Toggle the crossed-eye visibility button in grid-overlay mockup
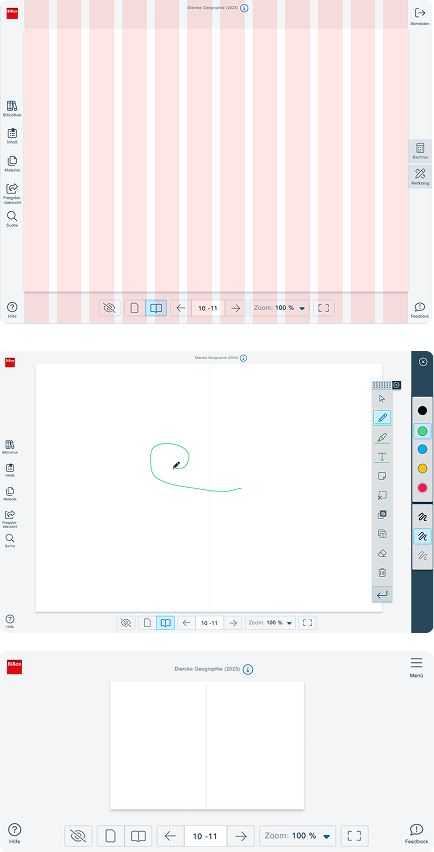 tap(110, 308)
